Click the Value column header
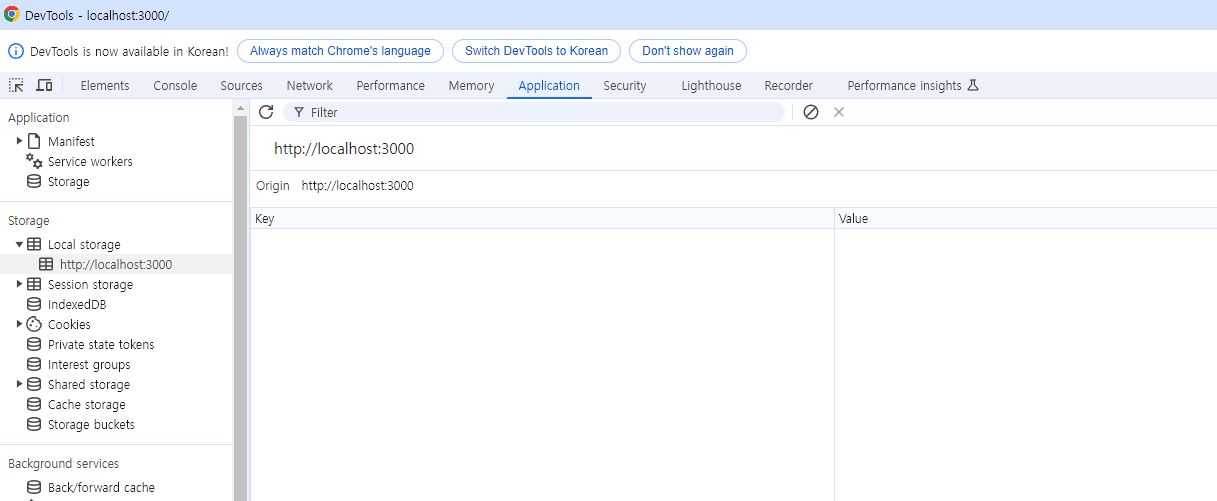 tap(1026, 218)
